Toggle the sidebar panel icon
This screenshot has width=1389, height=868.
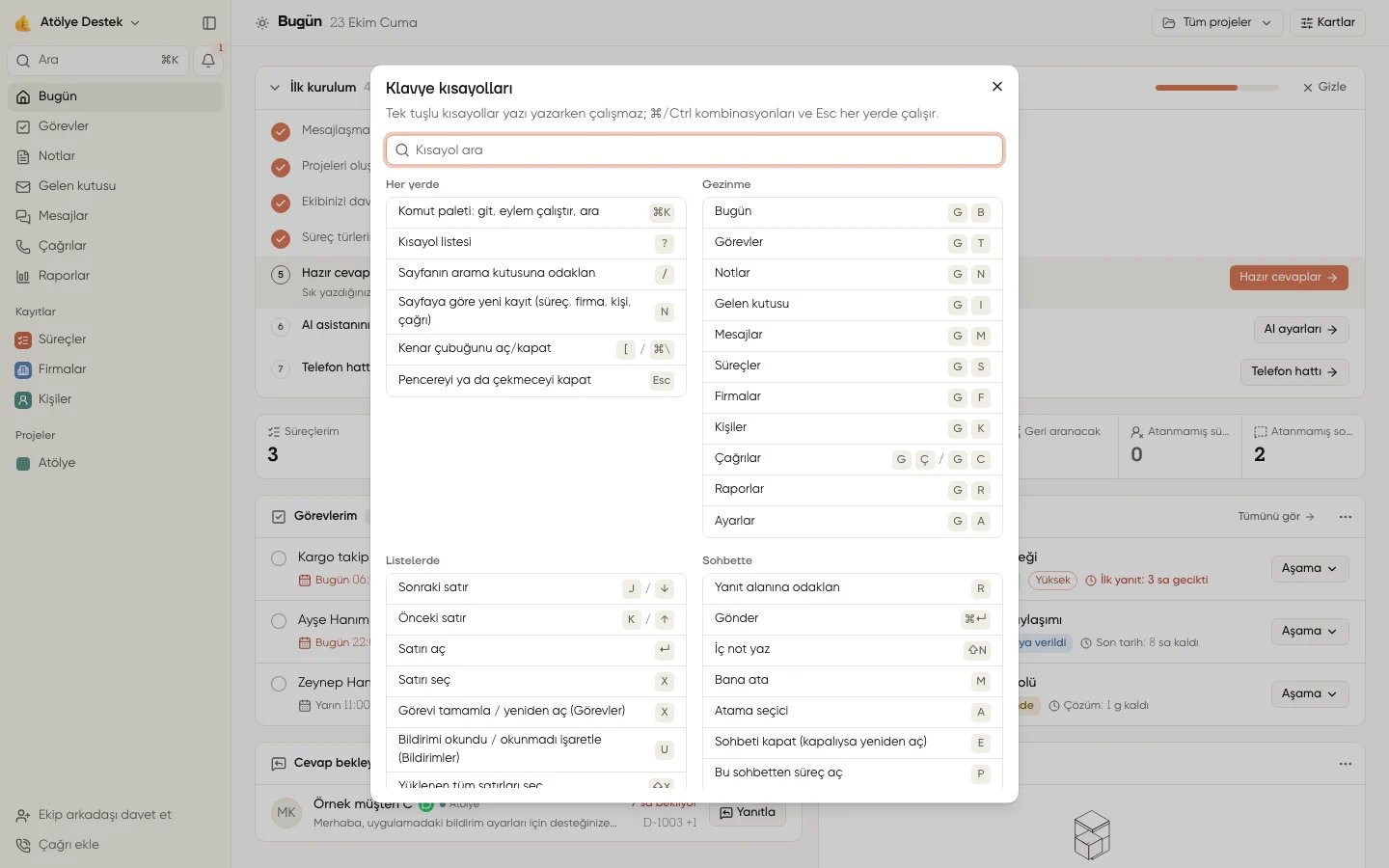pyautogui.click(x=209, y=22)
